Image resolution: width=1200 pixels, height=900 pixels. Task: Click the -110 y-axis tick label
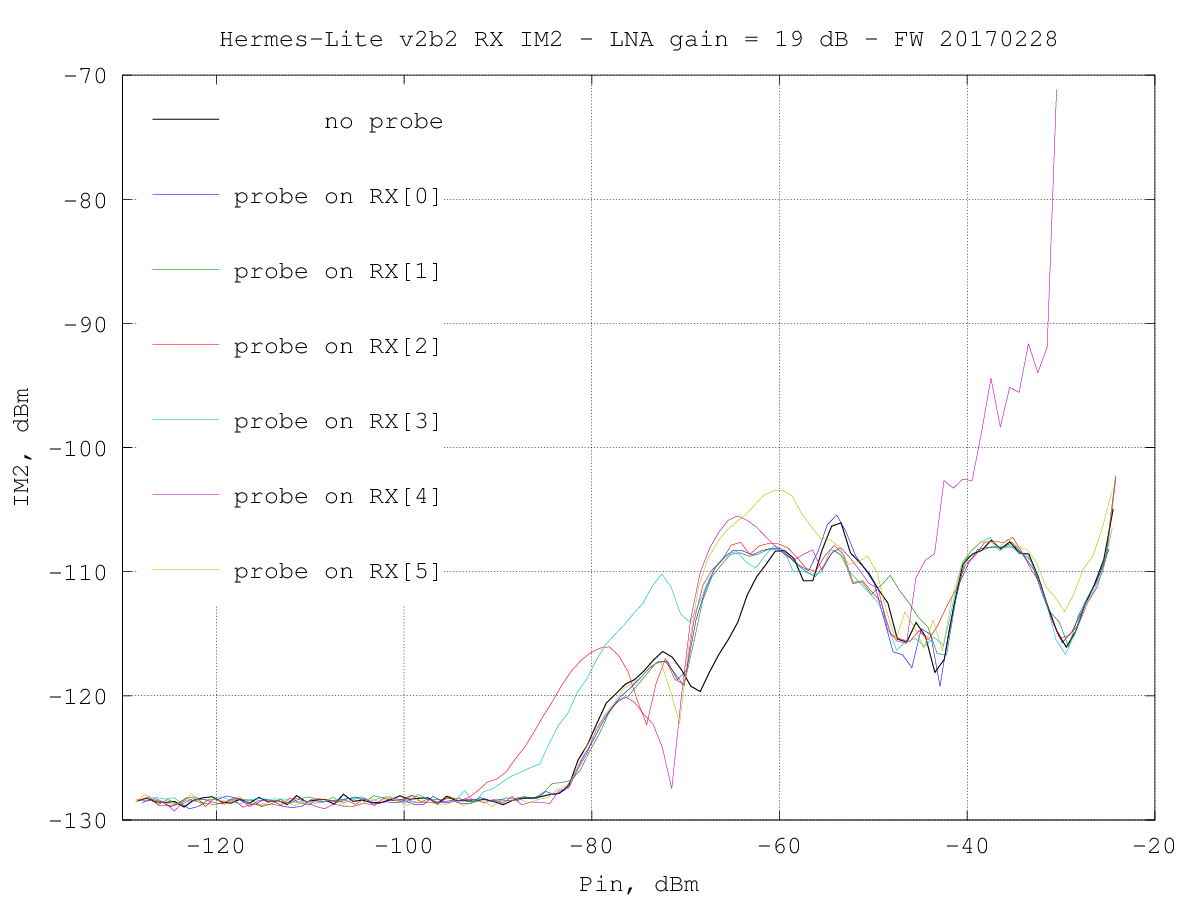click(x=79, y=572)
